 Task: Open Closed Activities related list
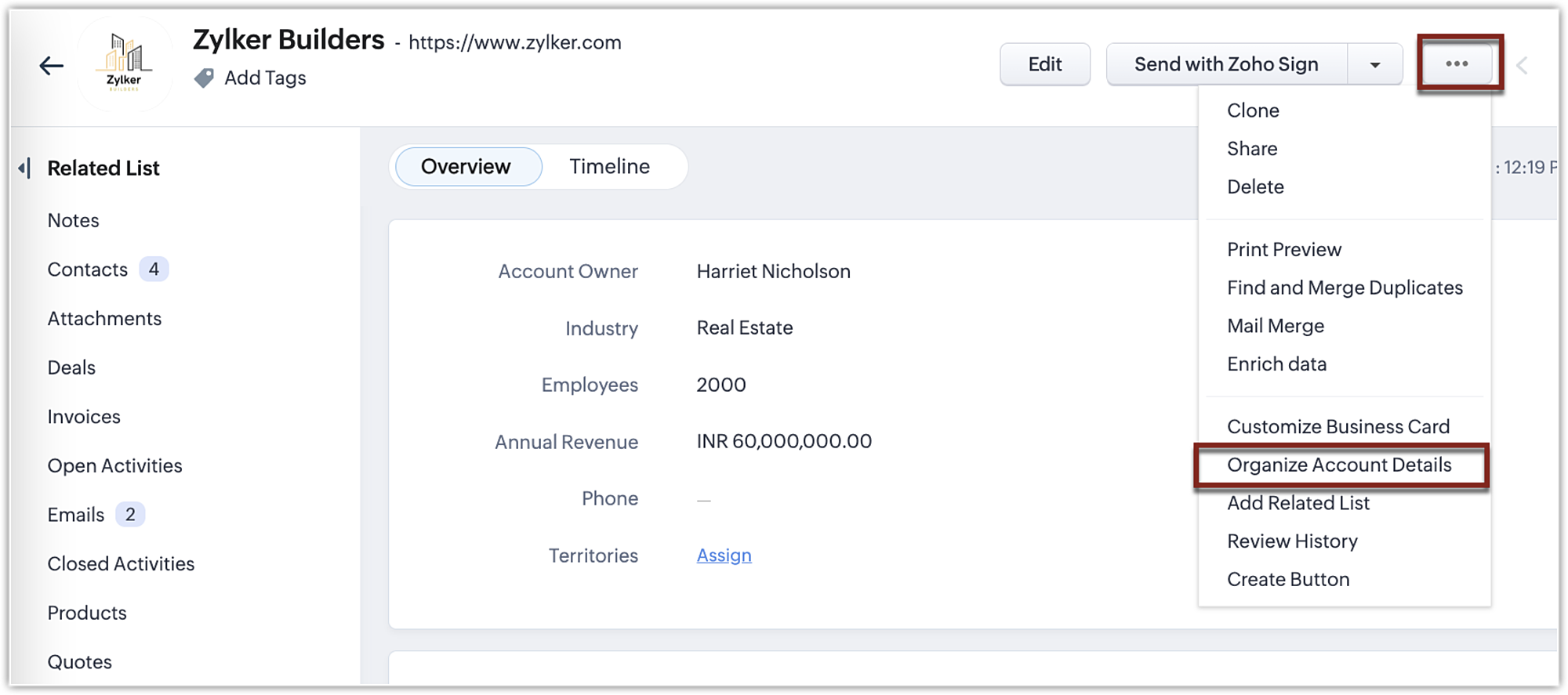[121, 564]
